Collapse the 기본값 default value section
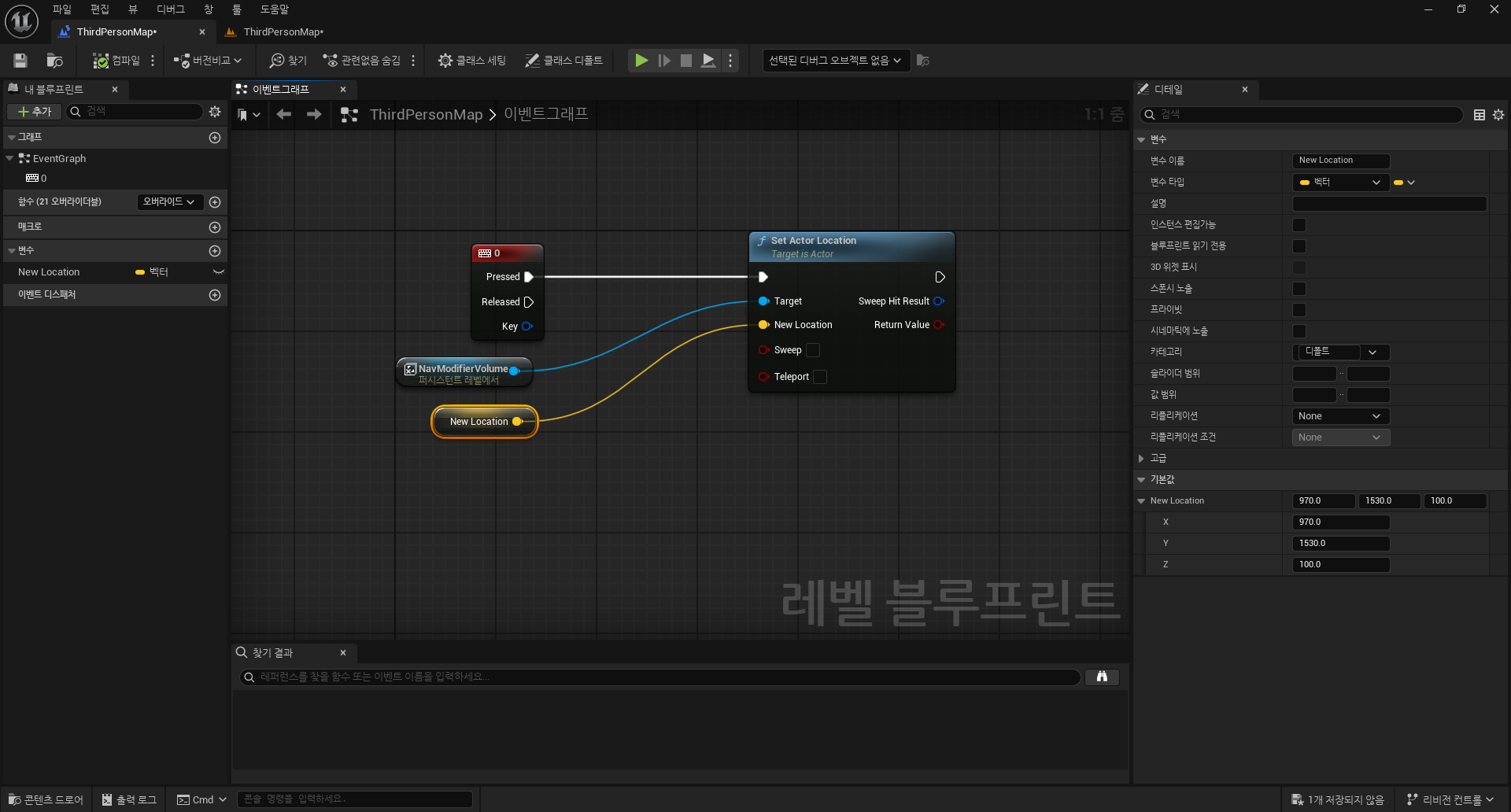This screenshot has width=1511, height=812. pyautogui.click(x=1141, y=480)
